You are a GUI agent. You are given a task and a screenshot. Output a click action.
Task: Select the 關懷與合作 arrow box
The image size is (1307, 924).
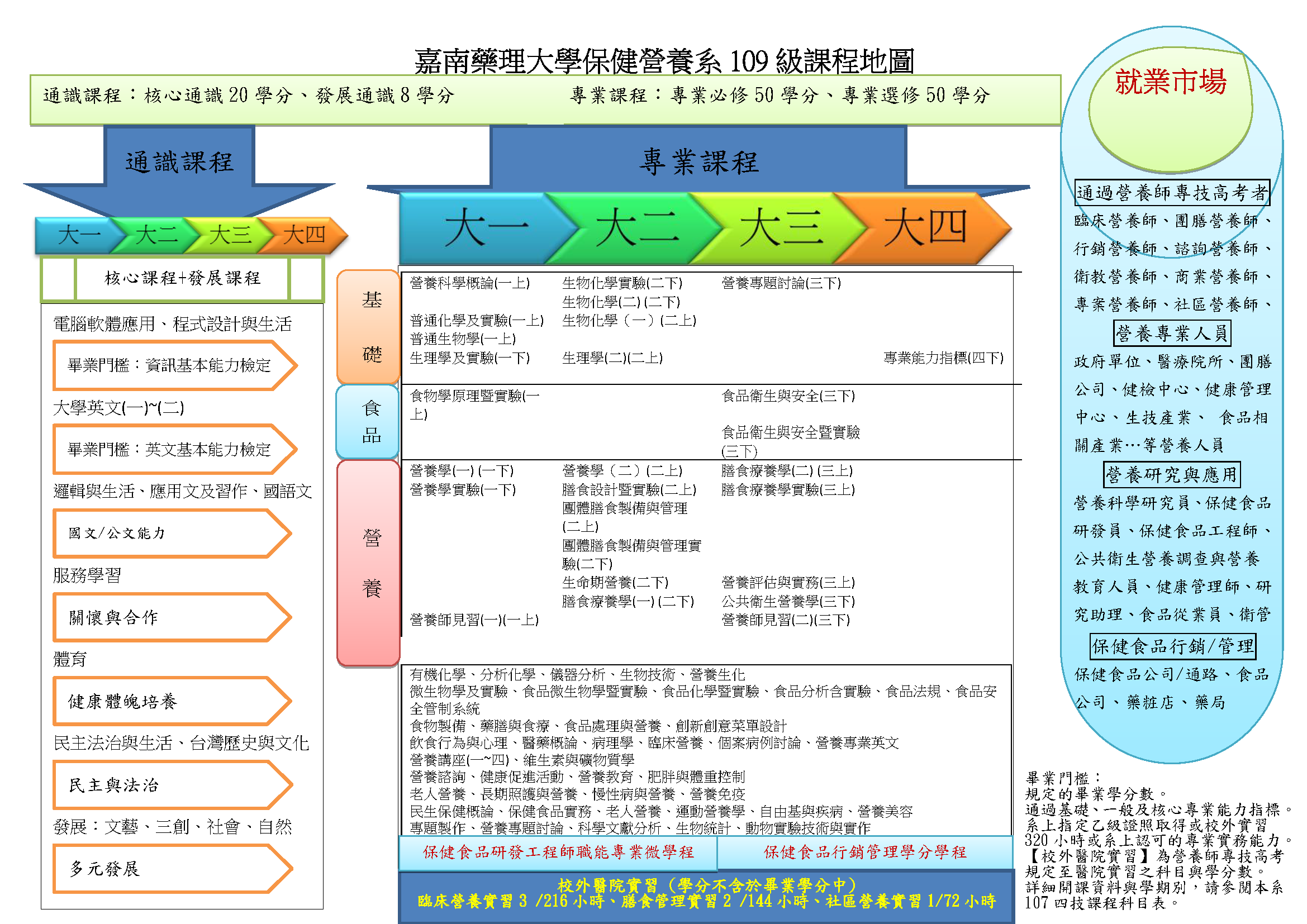[172, 617]
